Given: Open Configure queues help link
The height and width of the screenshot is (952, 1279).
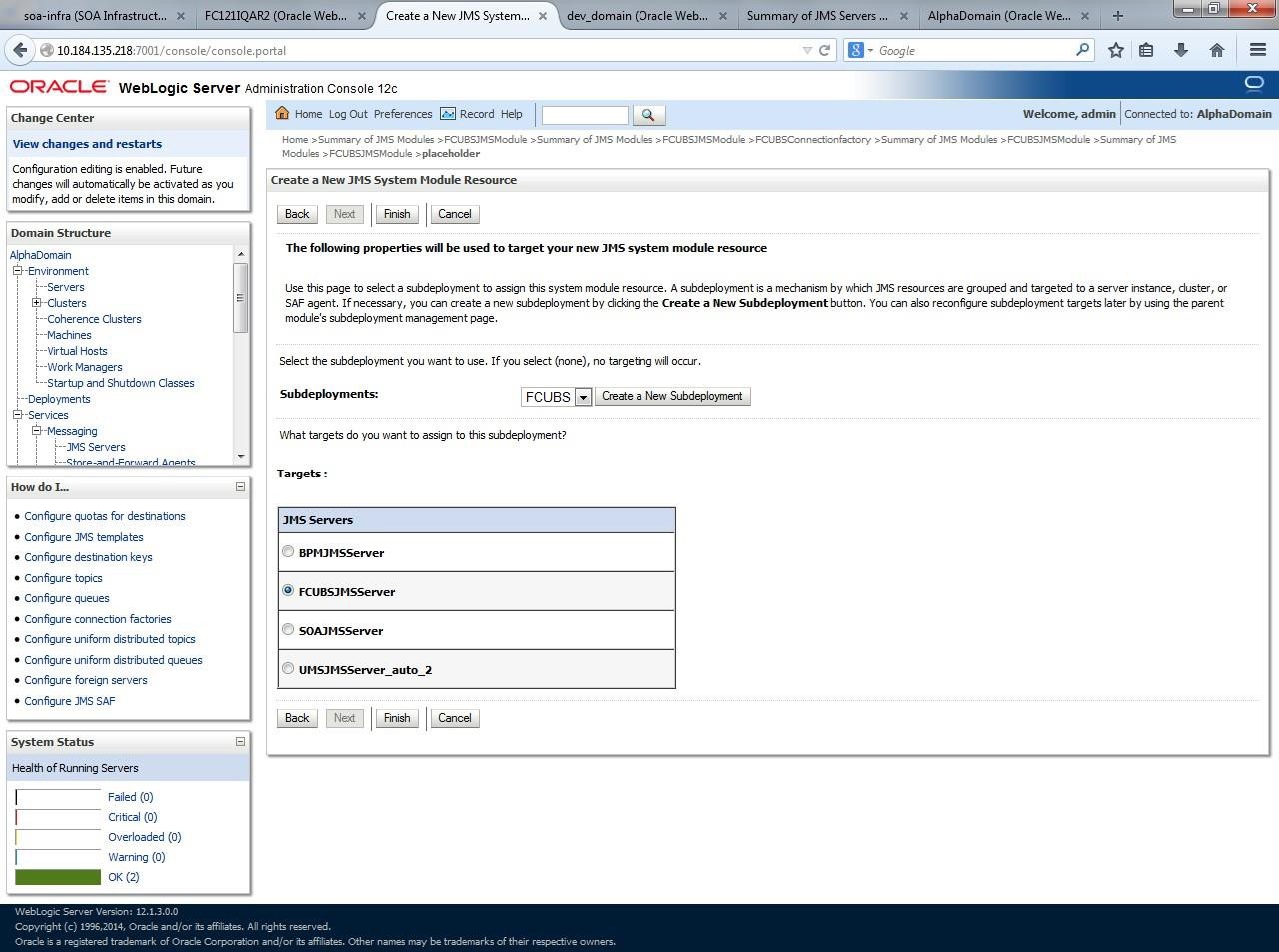Looking at the screenshot, I should pos(67,598).
